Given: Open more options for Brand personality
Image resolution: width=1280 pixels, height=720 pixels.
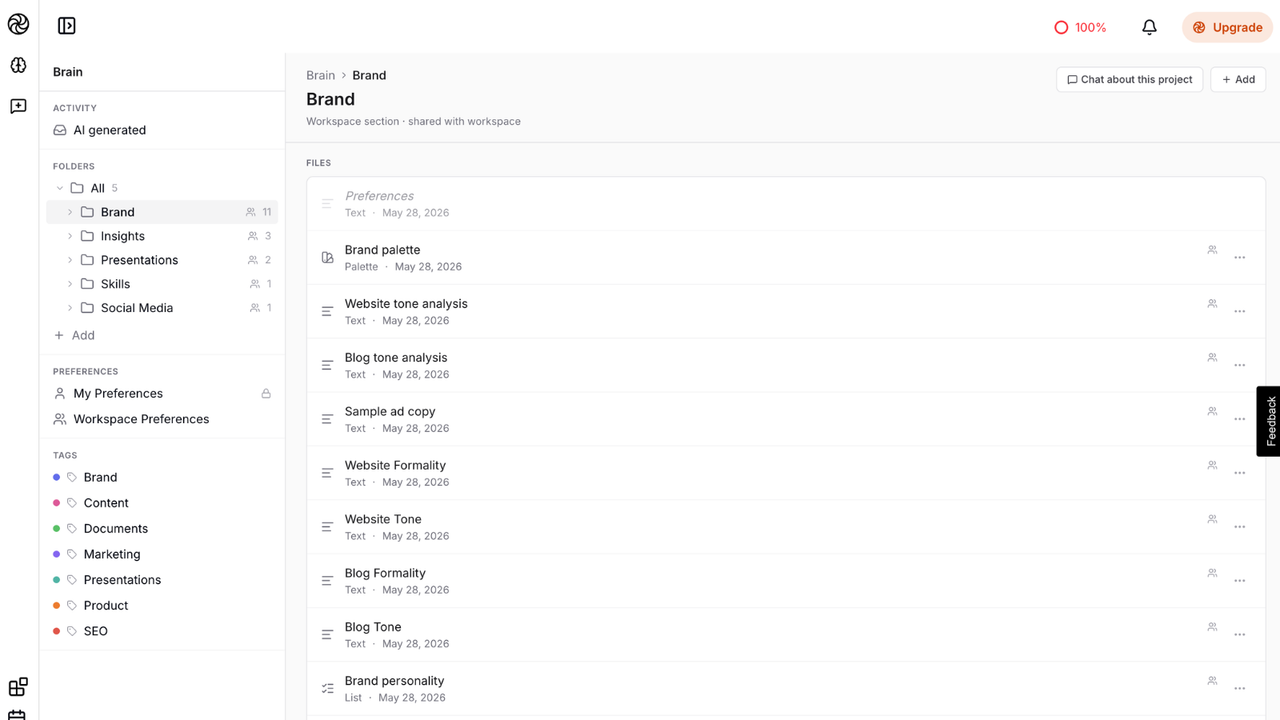Looking at the screenshot, I should [x=1240, y=689].
